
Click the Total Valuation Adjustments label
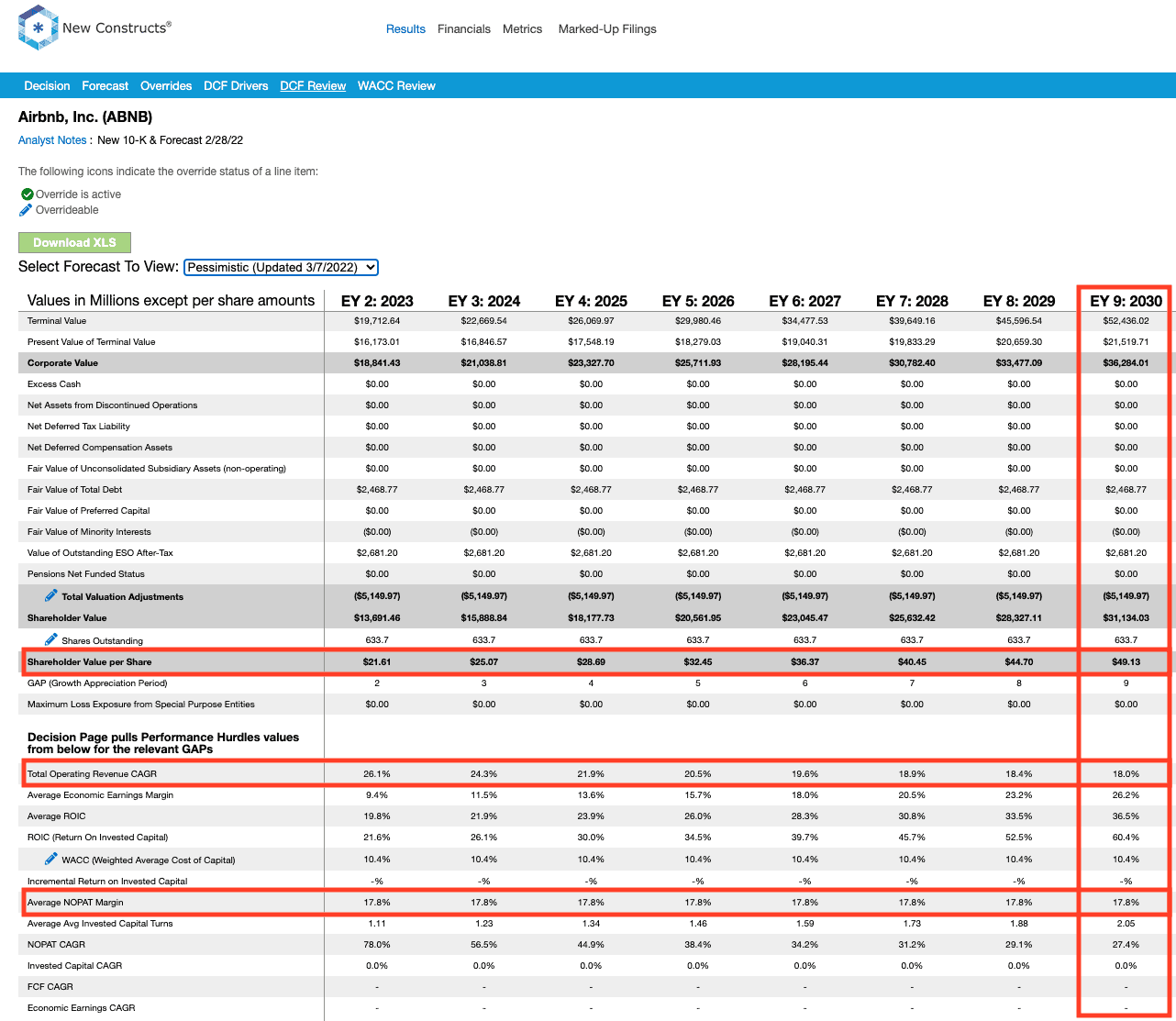click(122, 597)
